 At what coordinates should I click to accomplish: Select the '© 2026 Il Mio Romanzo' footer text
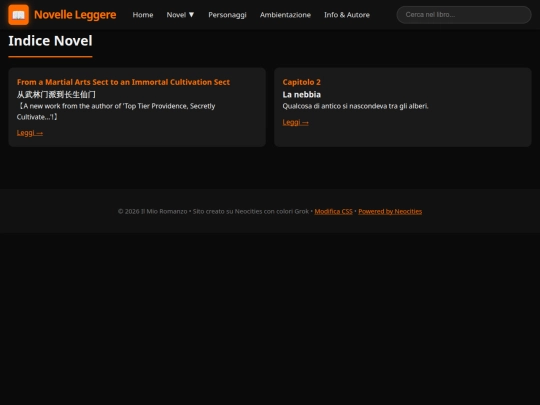point(153,211)
